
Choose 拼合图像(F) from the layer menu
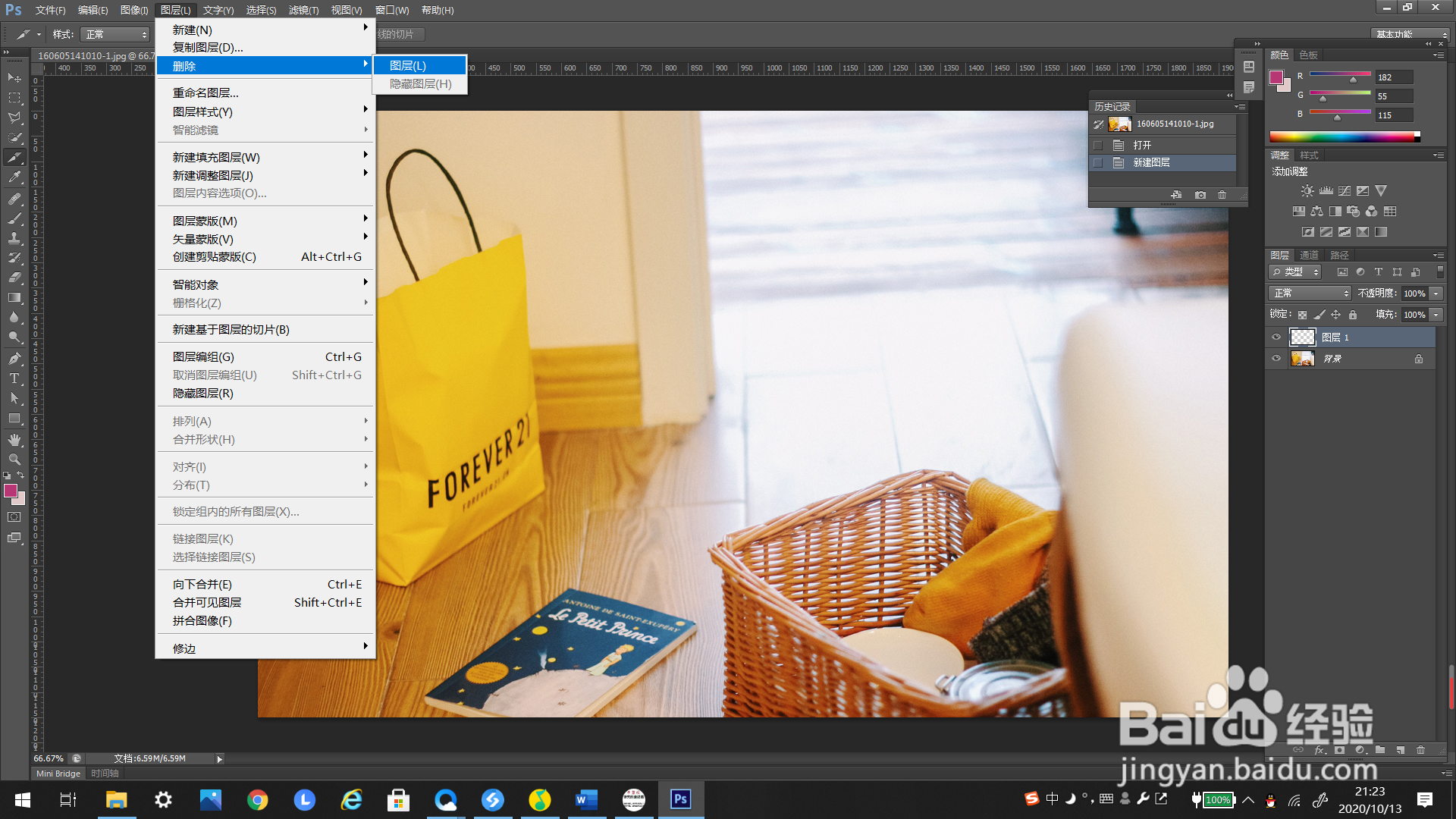click(x=202, y=621)
